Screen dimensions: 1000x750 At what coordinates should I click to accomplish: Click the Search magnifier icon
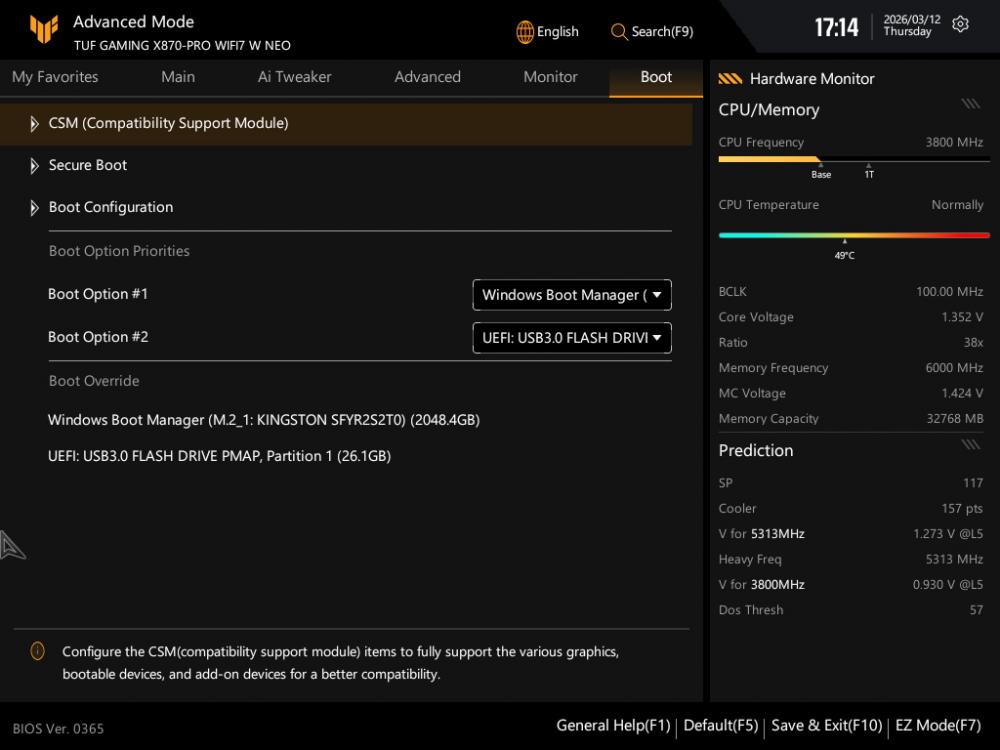pos(619,32)
